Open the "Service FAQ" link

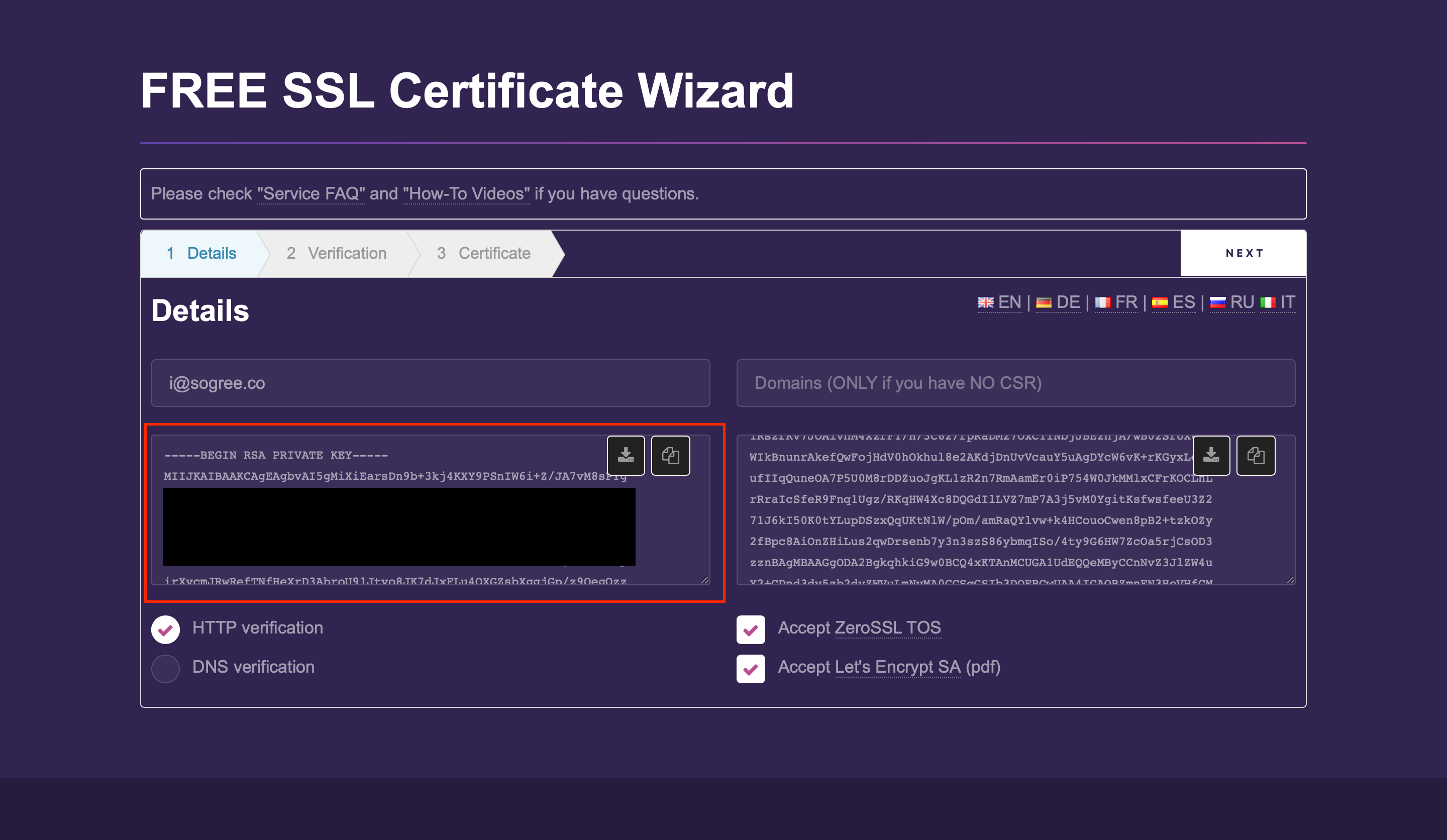click(x=311, y=193)
